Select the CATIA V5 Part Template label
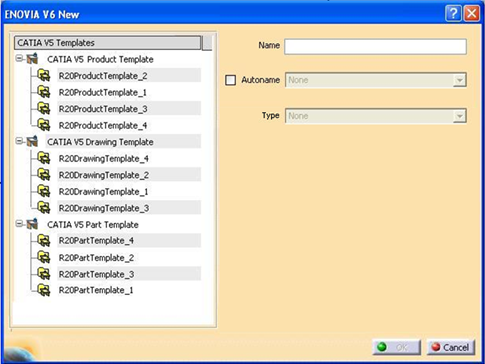Image resolution: width=485 pixels, height=364 pixels. tap(93, 224)
